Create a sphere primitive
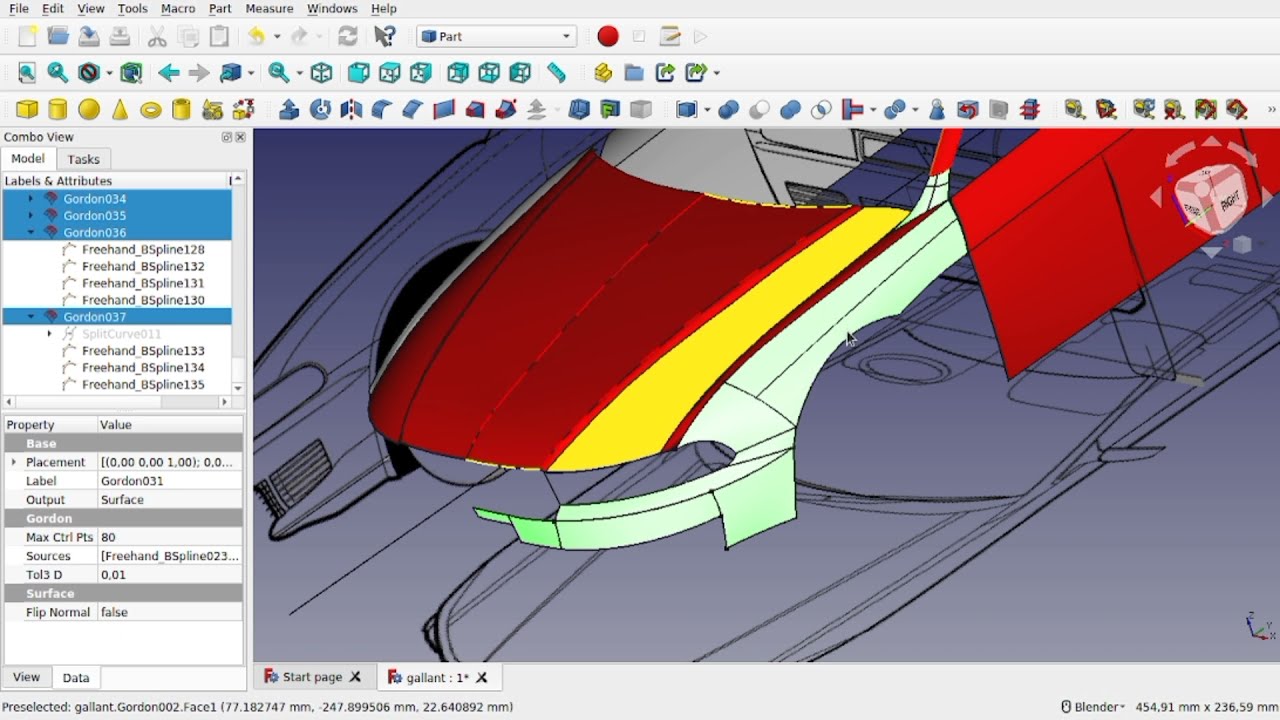Screen dimensions: 1280x720 point(89,109)
